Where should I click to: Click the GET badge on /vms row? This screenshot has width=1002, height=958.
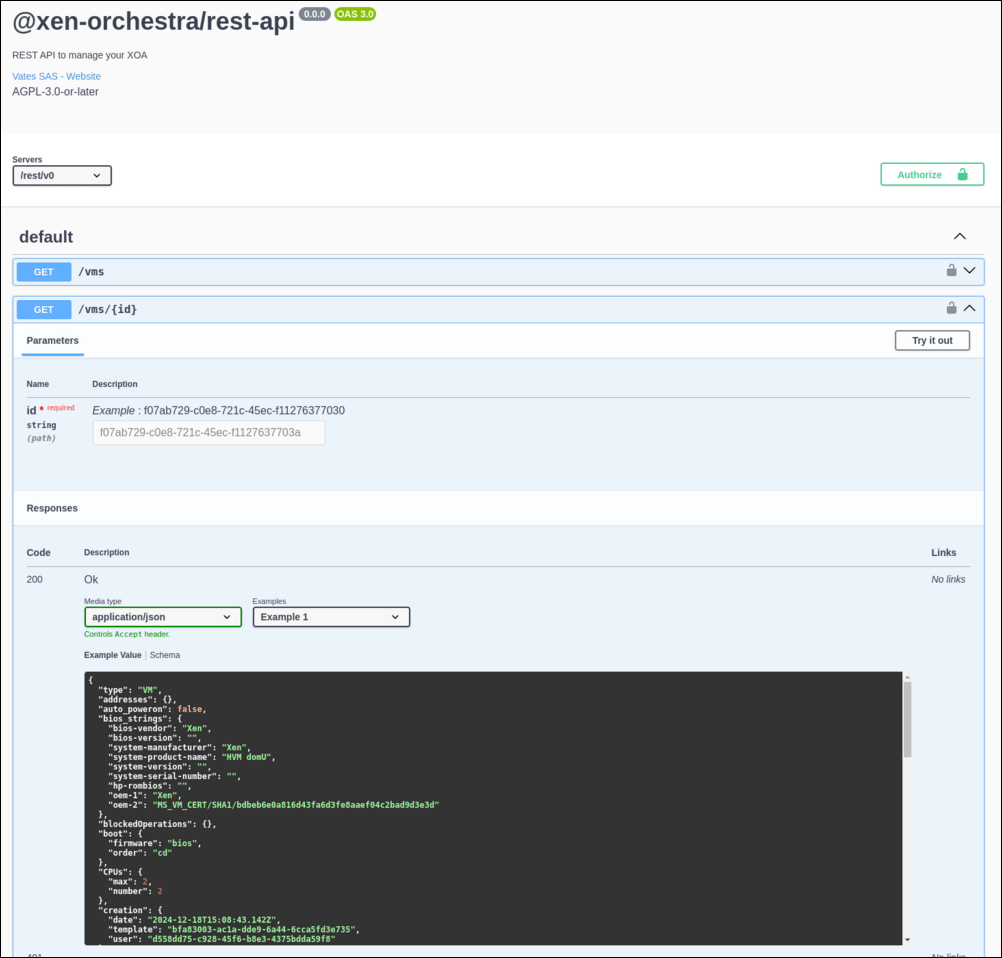coord(44,272)
